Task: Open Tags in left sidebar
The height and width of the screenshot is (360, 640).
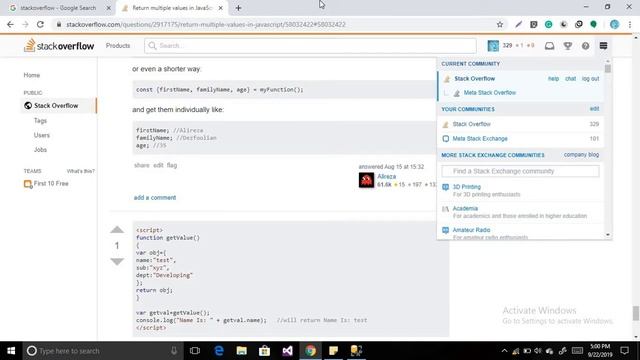Action: [x=40, y=120]
